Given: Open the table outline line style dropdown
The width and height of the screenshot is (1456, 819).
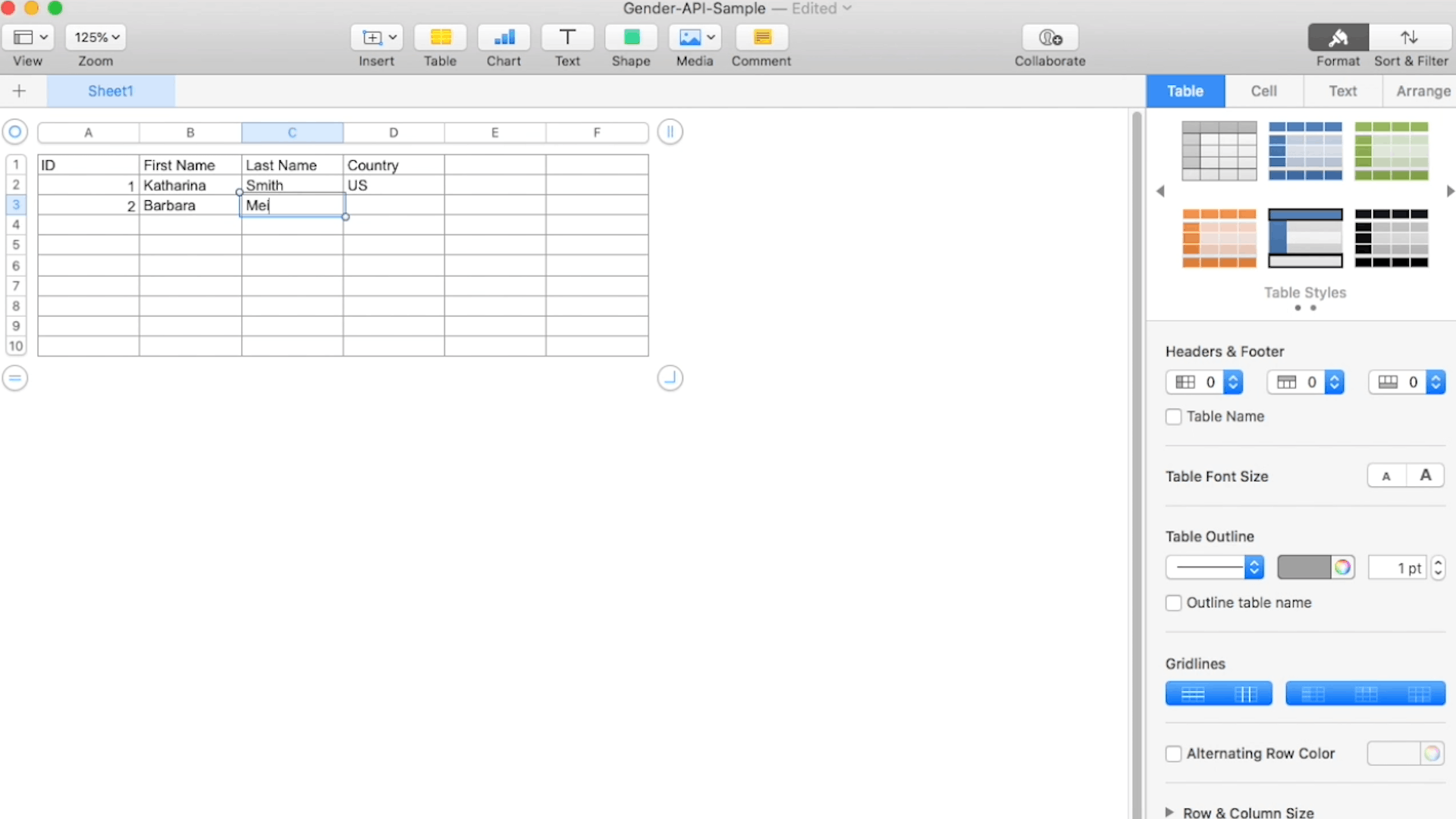Looking at the screenshot, I should [x=1215, y=567].
